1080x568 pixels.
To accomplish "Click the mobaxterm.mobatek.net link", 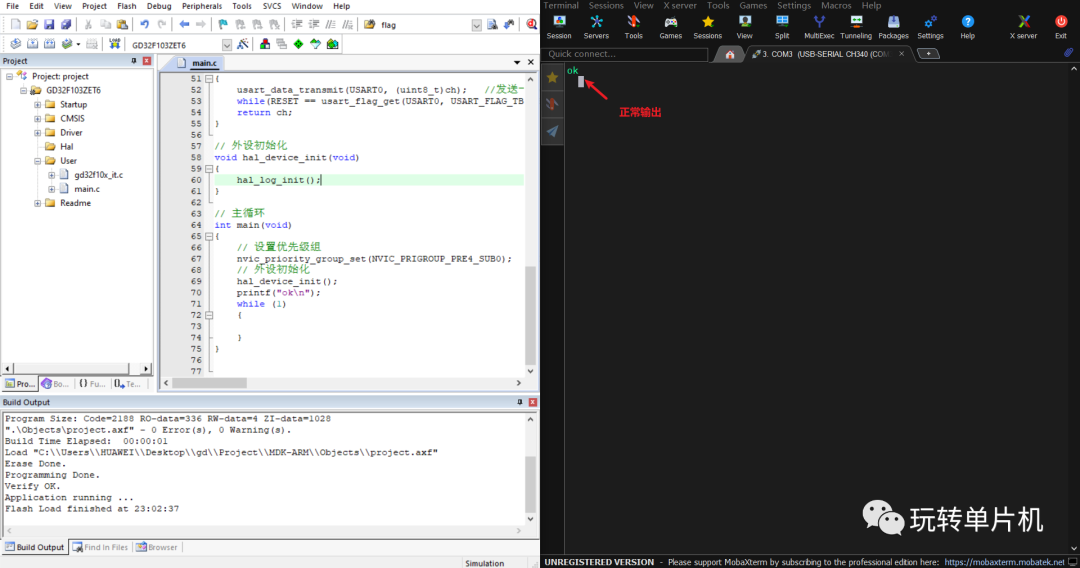I will pyautogui.click(x=1004, y=562).
